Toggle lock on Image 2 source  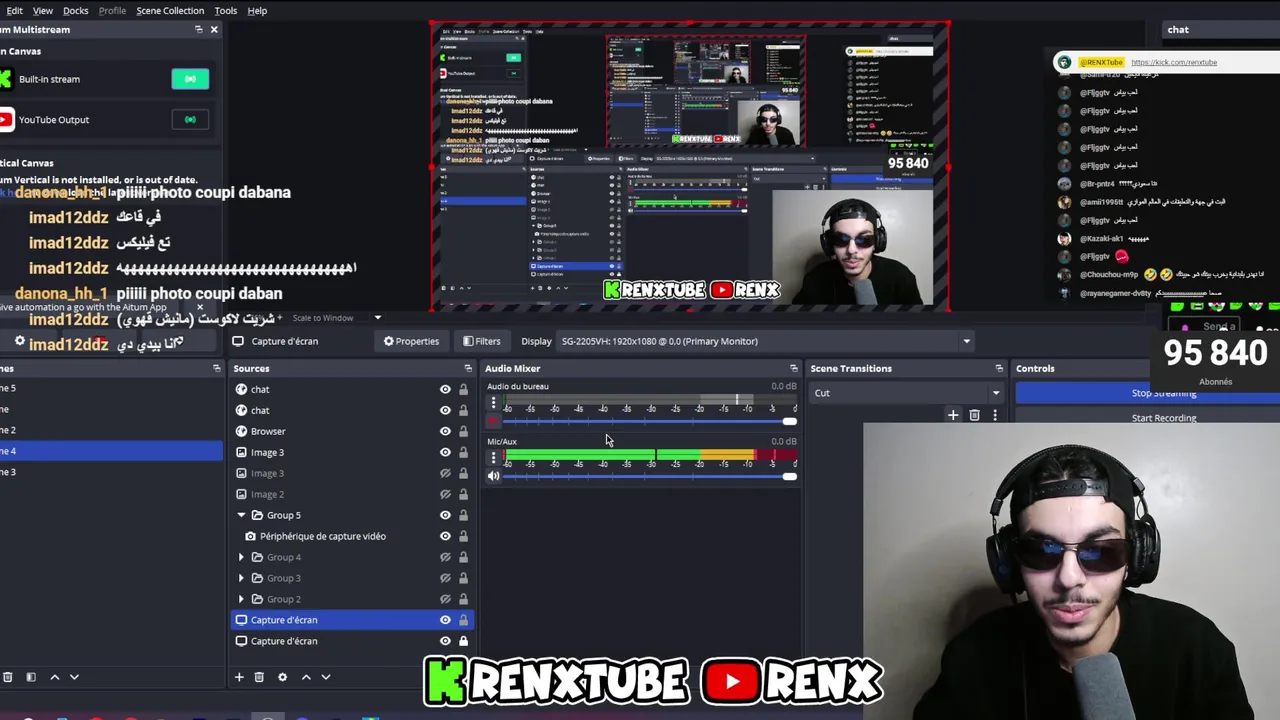[x=463, y=494]
